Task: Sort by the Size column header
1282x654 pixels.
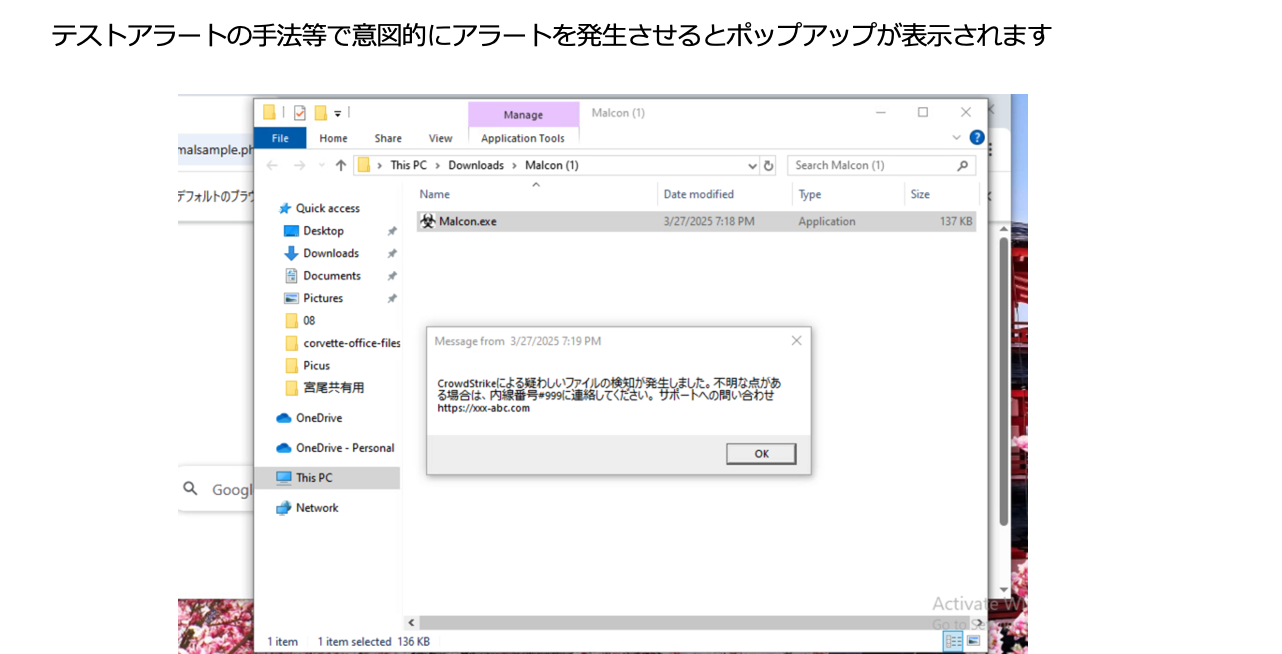Action: (x=940, y=195)
